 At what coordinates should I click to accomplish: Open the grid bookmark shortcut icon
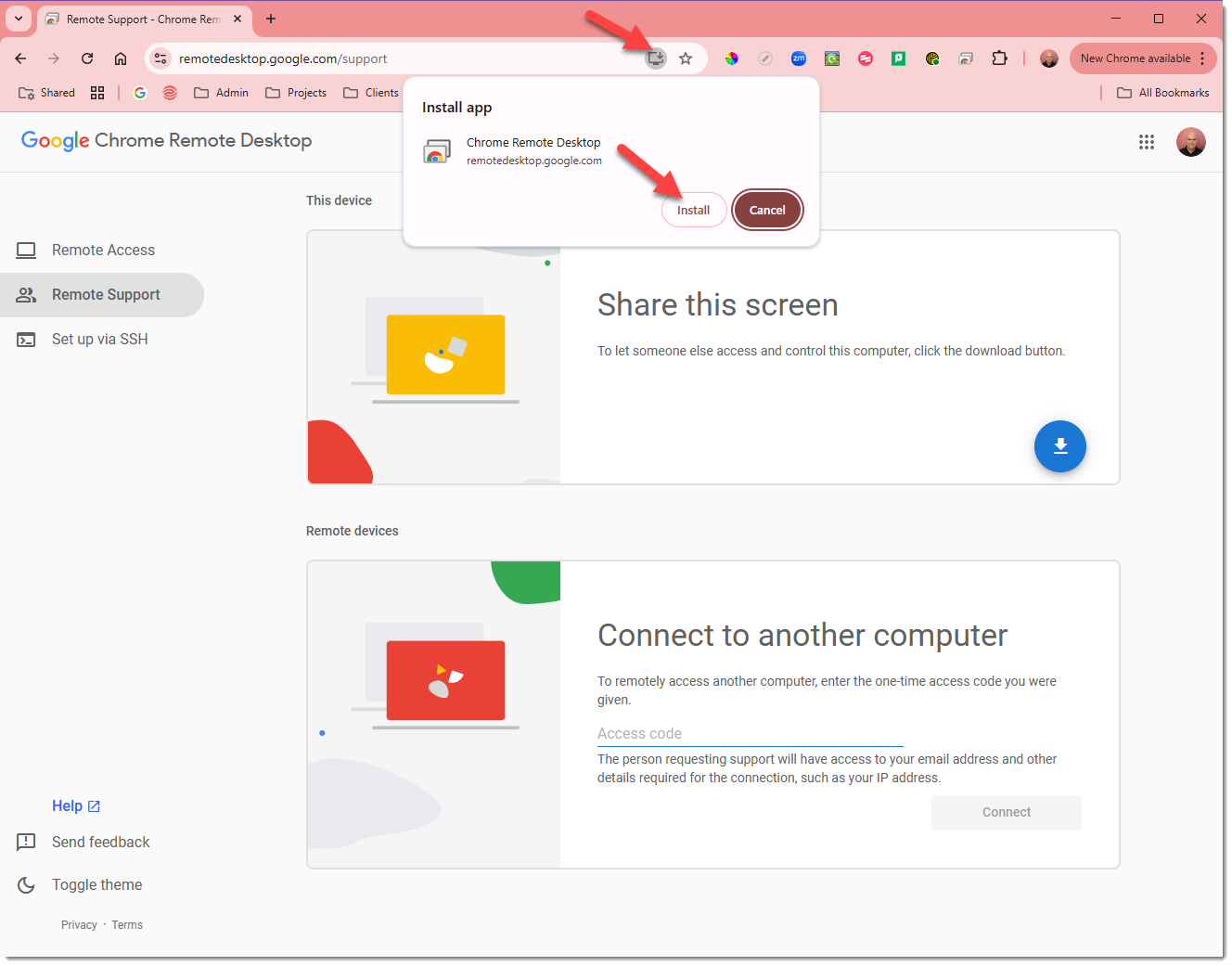tap(97, 93)
